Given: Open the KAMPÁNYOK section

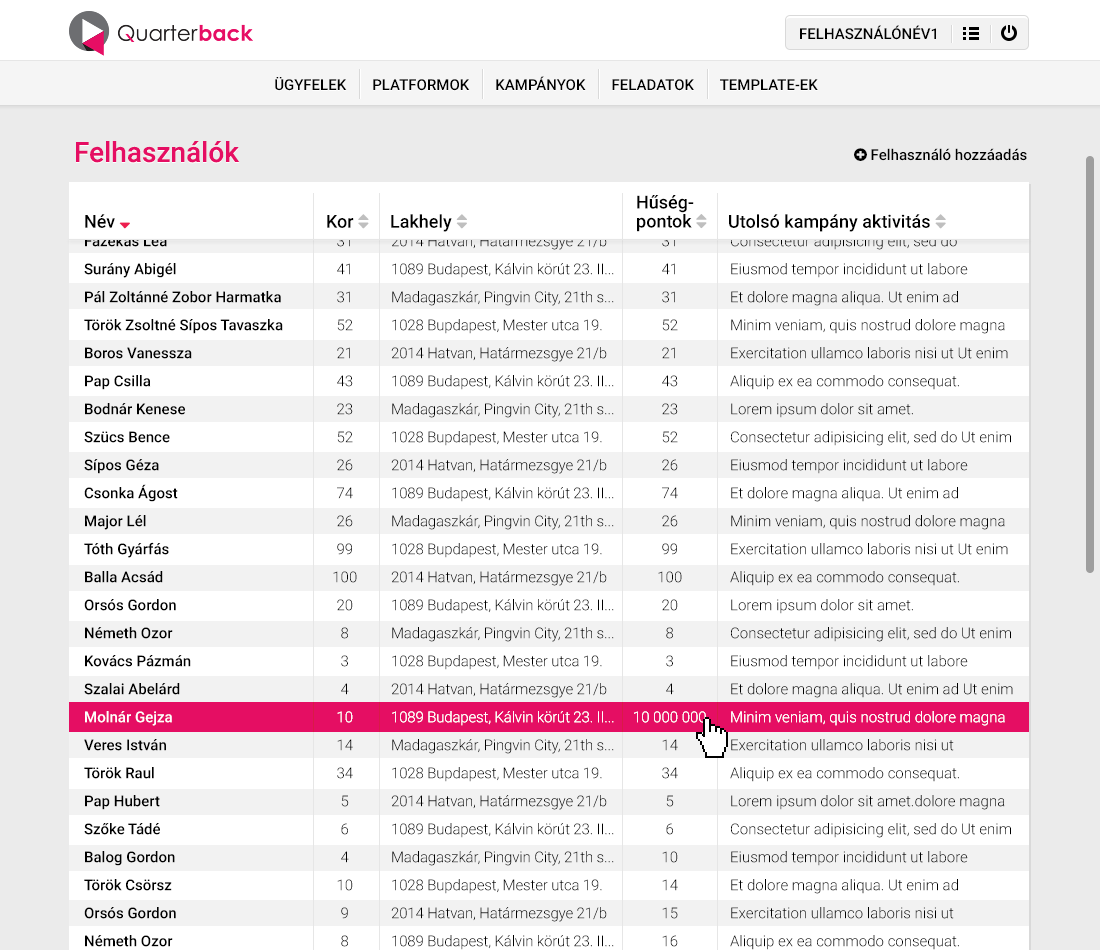Looking at the screenshot, I should coord(540,85).
